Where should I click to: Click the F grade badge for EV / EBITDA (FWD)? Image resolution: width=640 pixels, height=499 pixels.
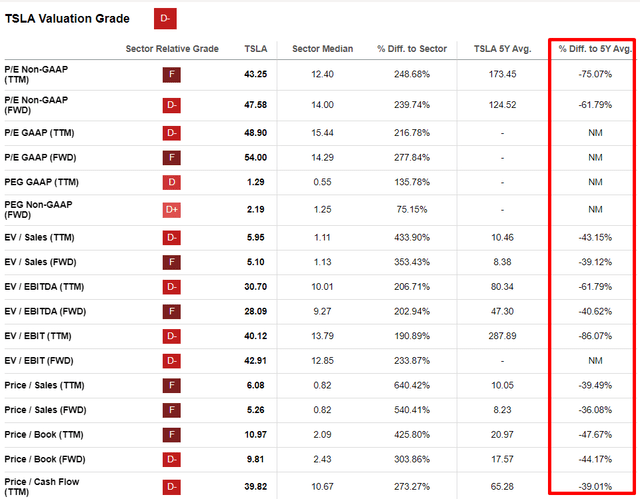click(x=172, y=312)
